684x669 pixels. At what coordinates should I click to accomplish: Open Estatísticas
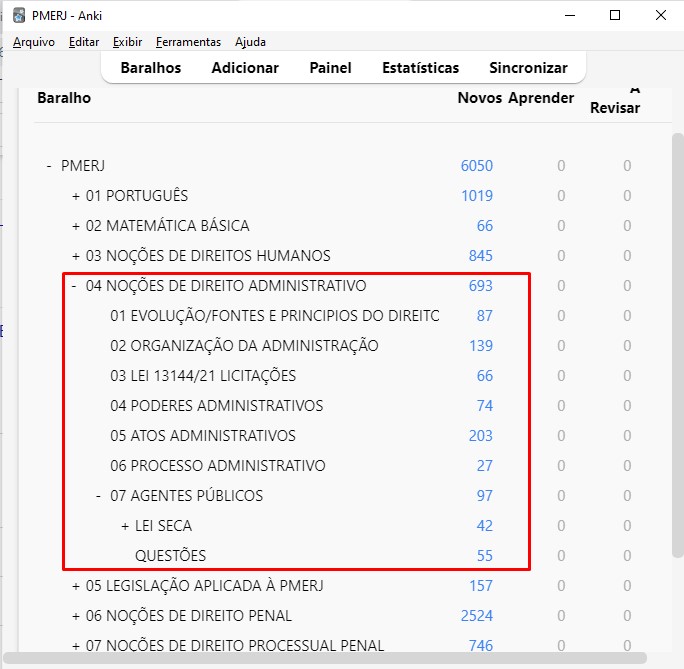click(x=421, y=68)
